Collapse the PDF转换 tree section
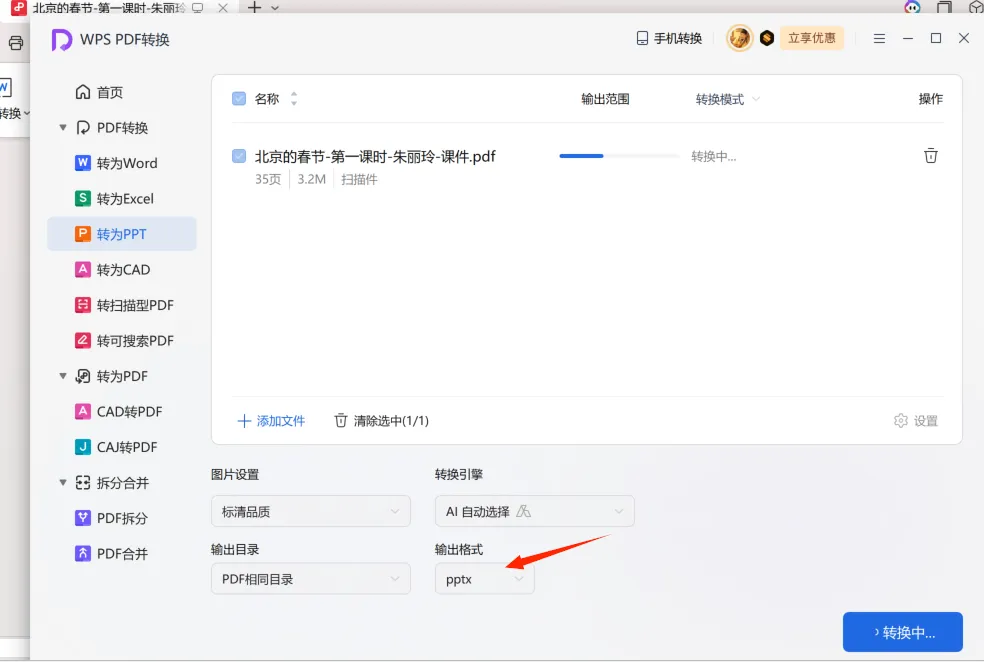The image size is (984, 662). (x=63, y=128)
